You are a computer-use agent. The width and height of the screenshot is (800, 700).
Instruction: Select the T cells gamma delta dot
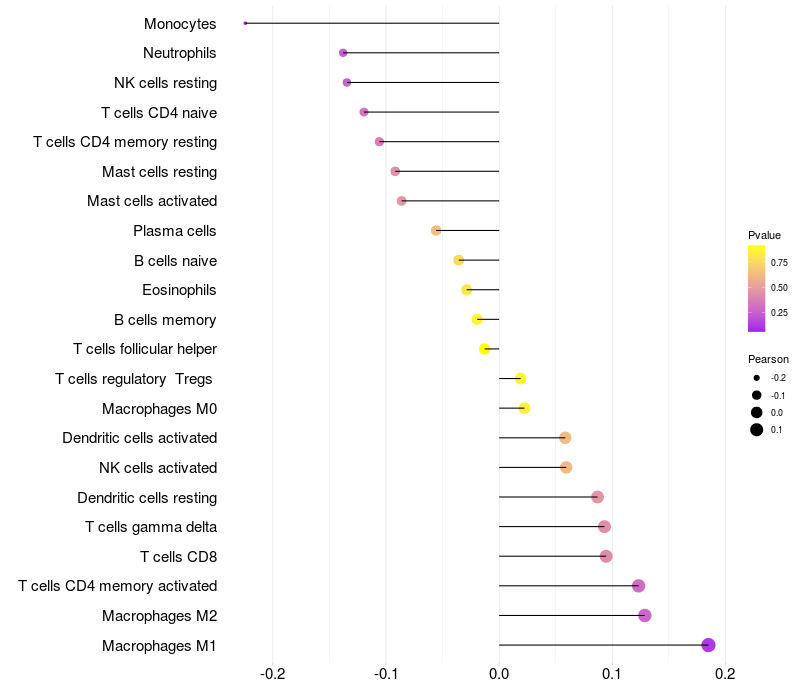604,527
